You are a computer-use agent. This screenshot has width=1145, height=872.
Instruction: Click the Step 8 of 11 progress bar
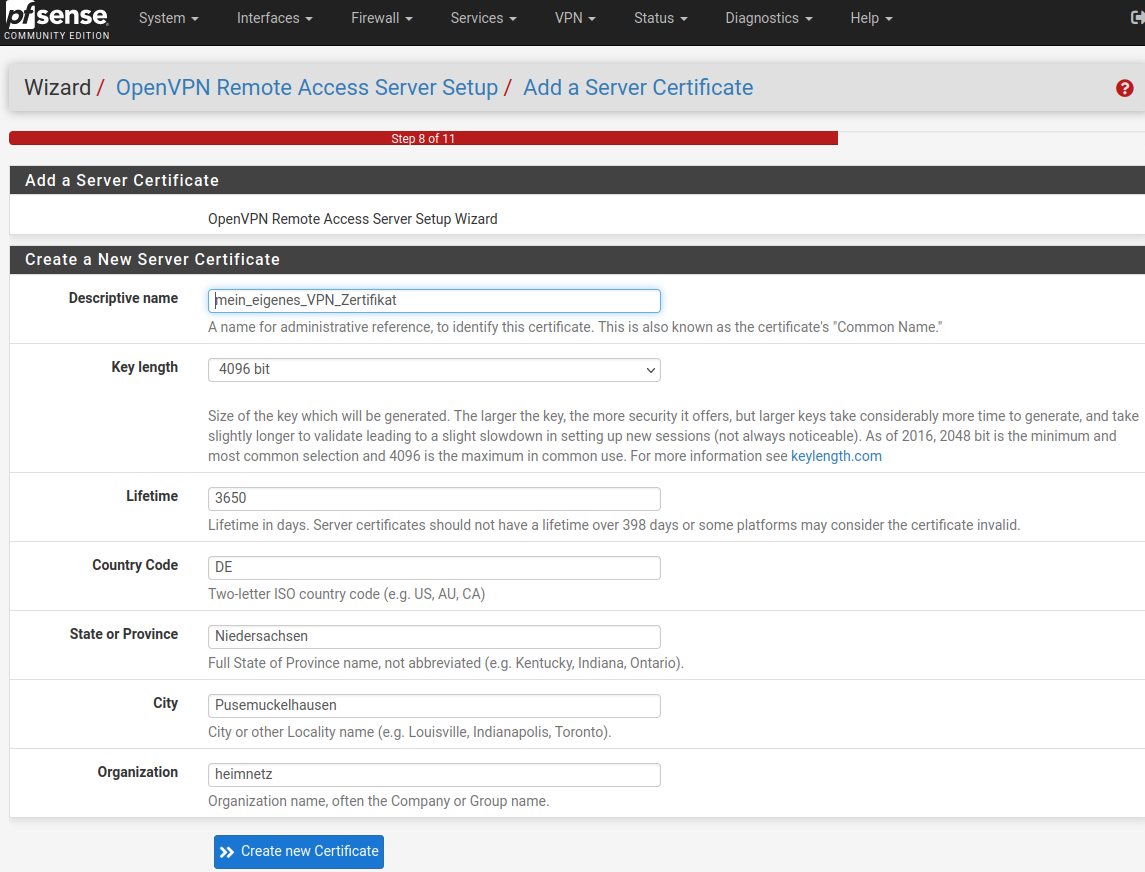point(424,138)
